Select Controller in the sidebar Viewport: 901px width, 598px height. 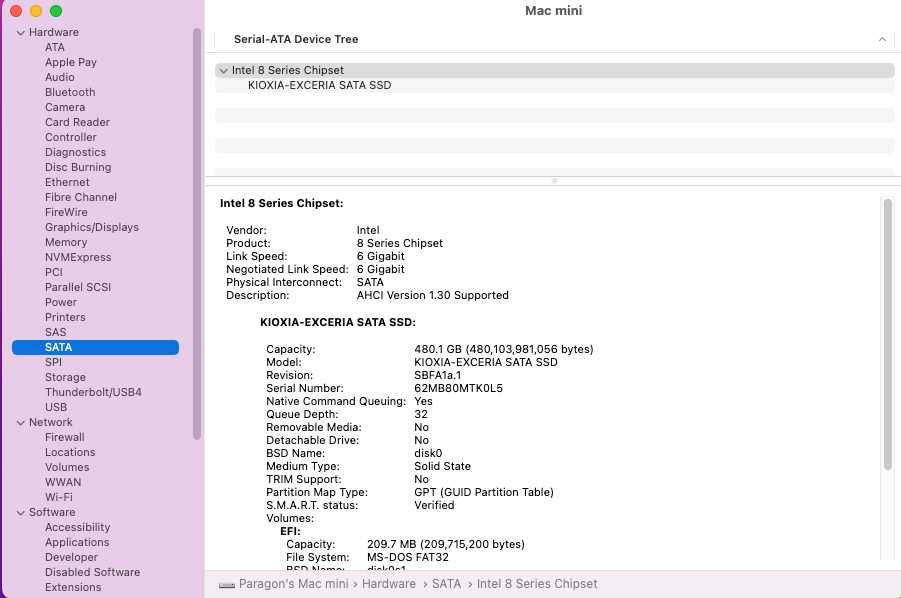[x=71, y=137]
